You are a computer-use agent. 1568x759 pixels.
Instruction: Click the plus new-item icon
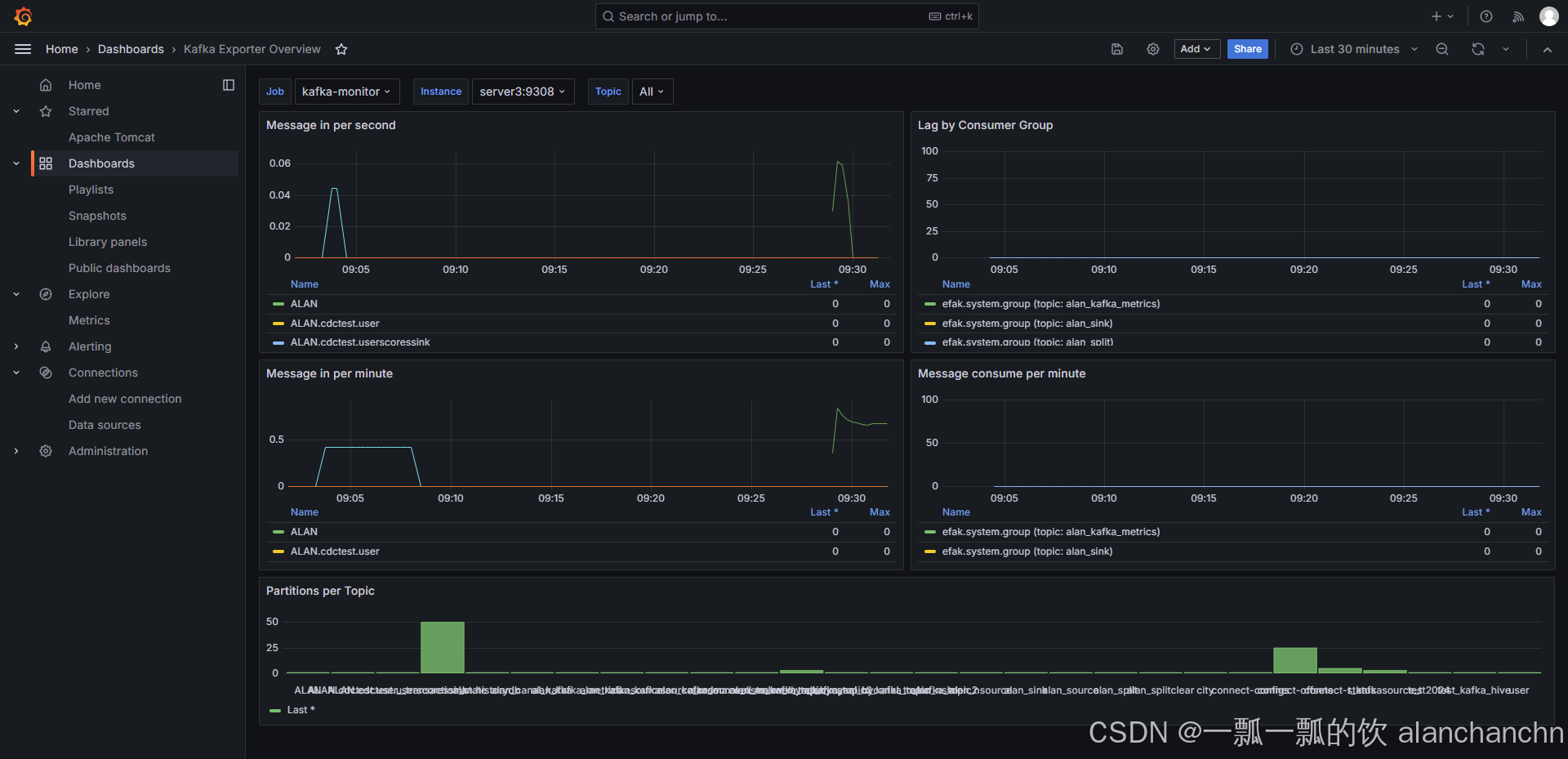[1437, 16]
